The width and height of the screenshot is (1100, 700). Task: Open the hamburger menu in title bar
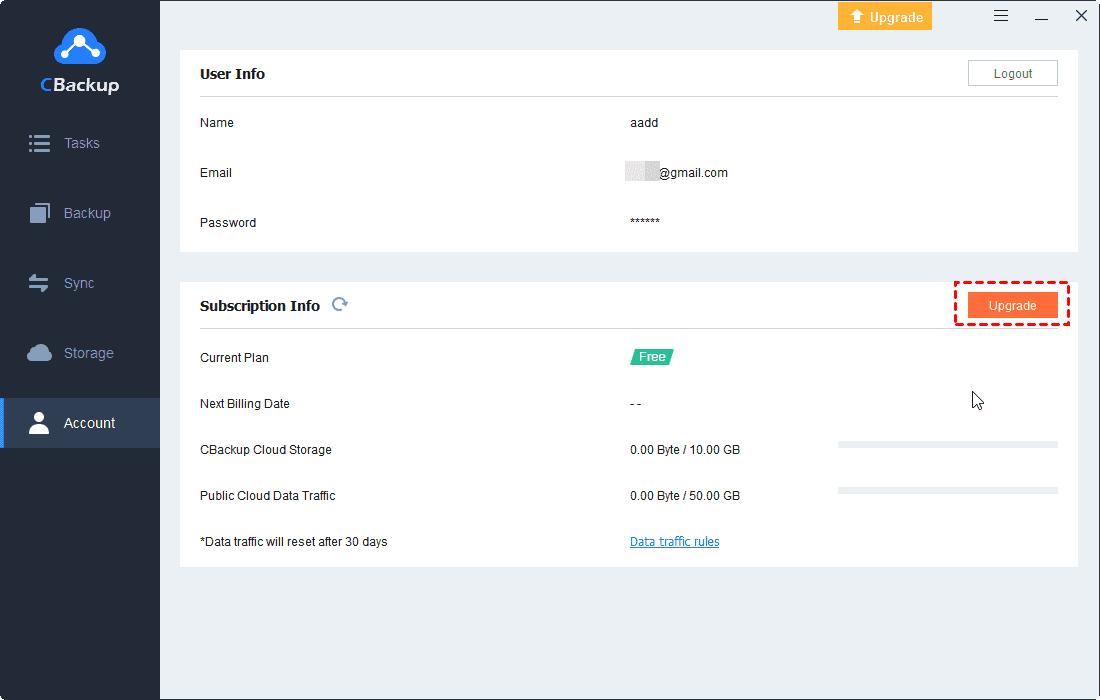tap(1001, 16)
